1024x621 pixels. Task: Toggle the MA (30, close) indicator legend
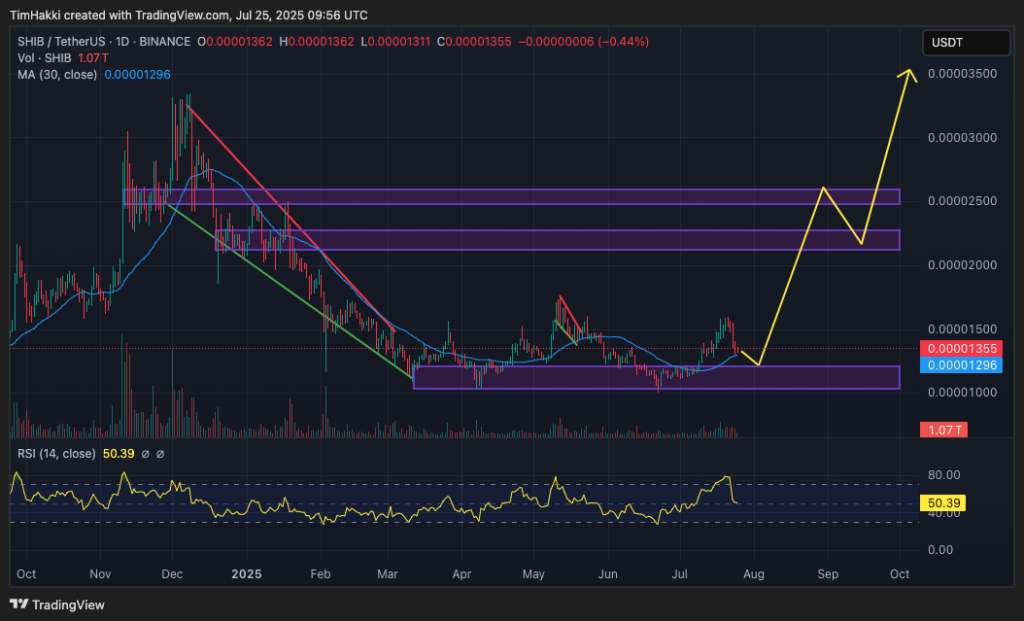(57, 74)
